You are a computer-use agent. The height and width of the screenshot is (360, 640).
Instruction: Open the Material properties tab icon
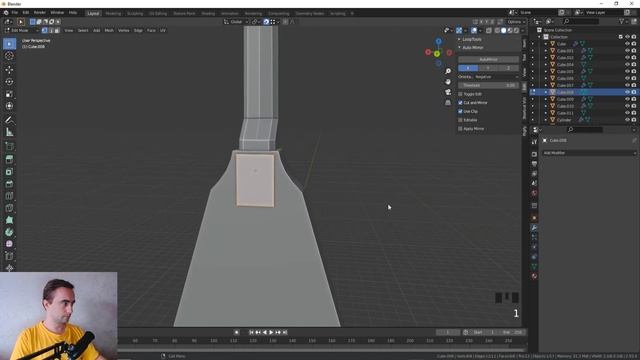534,276
